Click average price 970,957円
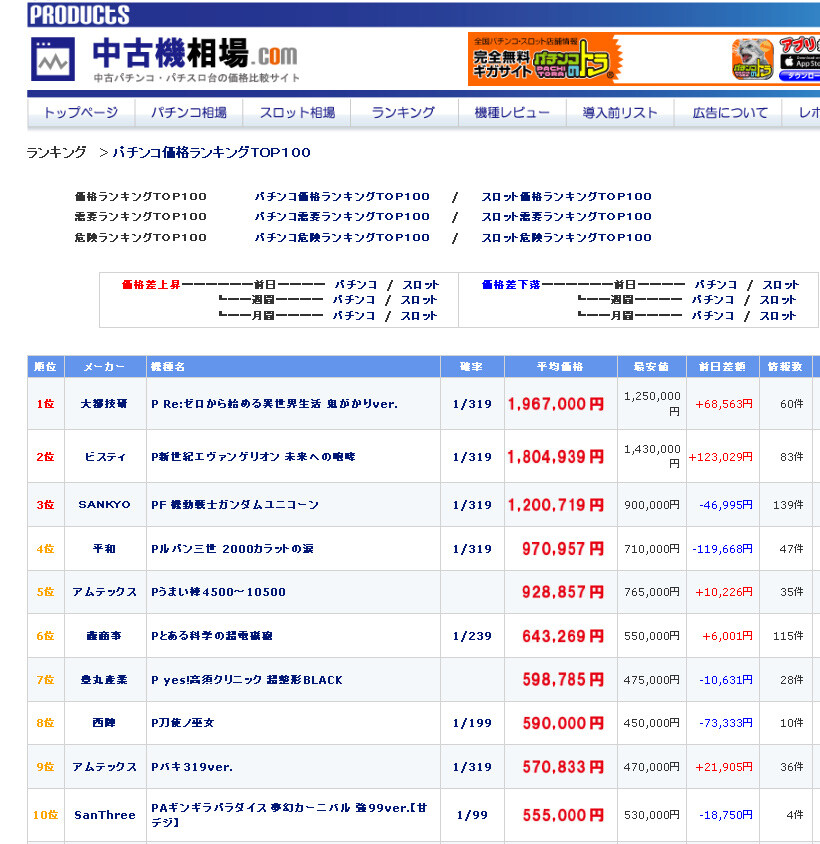The height and width of the screenshot is (844, 820). pos(563,549)
